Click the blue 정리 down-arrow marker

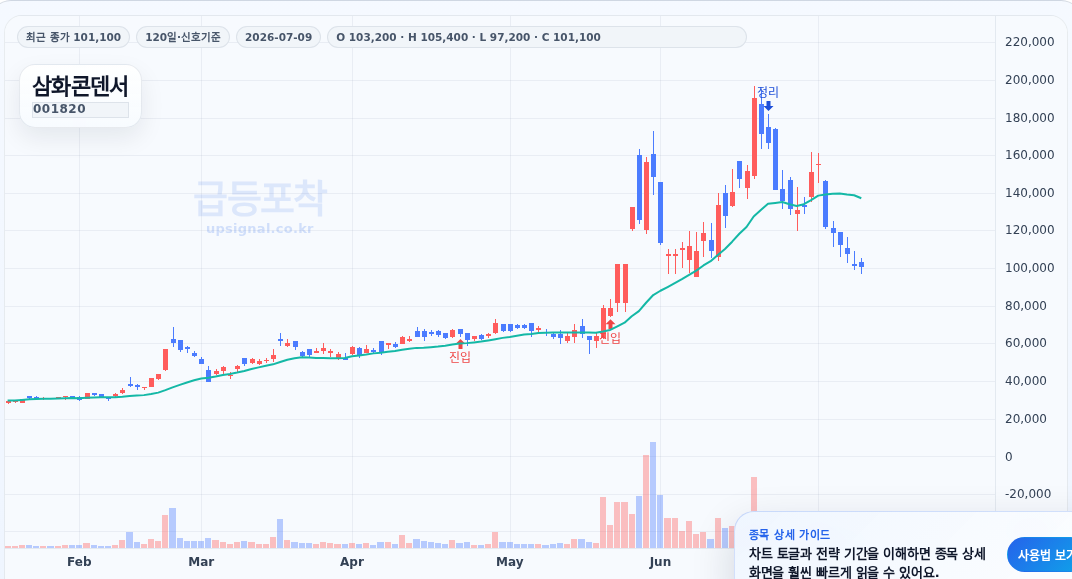(x=768, y=105)
